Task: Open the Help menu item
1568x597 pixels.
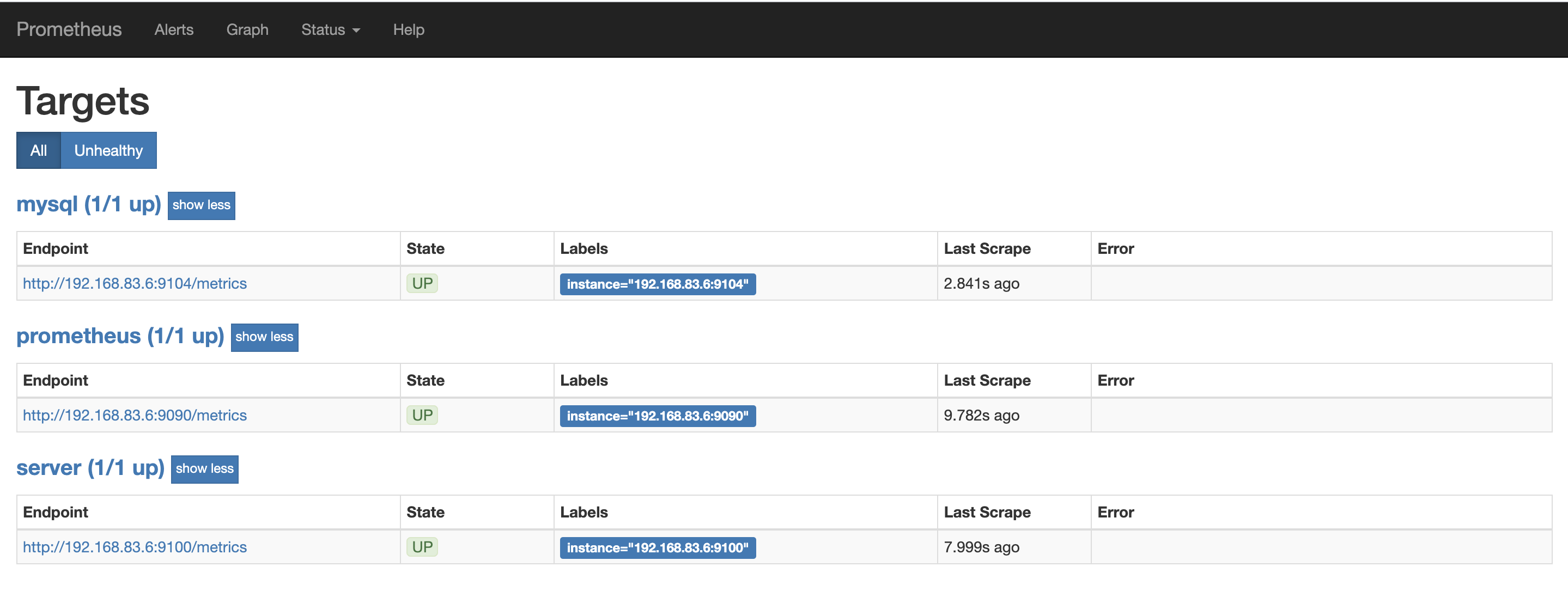Action: [409, 30]
